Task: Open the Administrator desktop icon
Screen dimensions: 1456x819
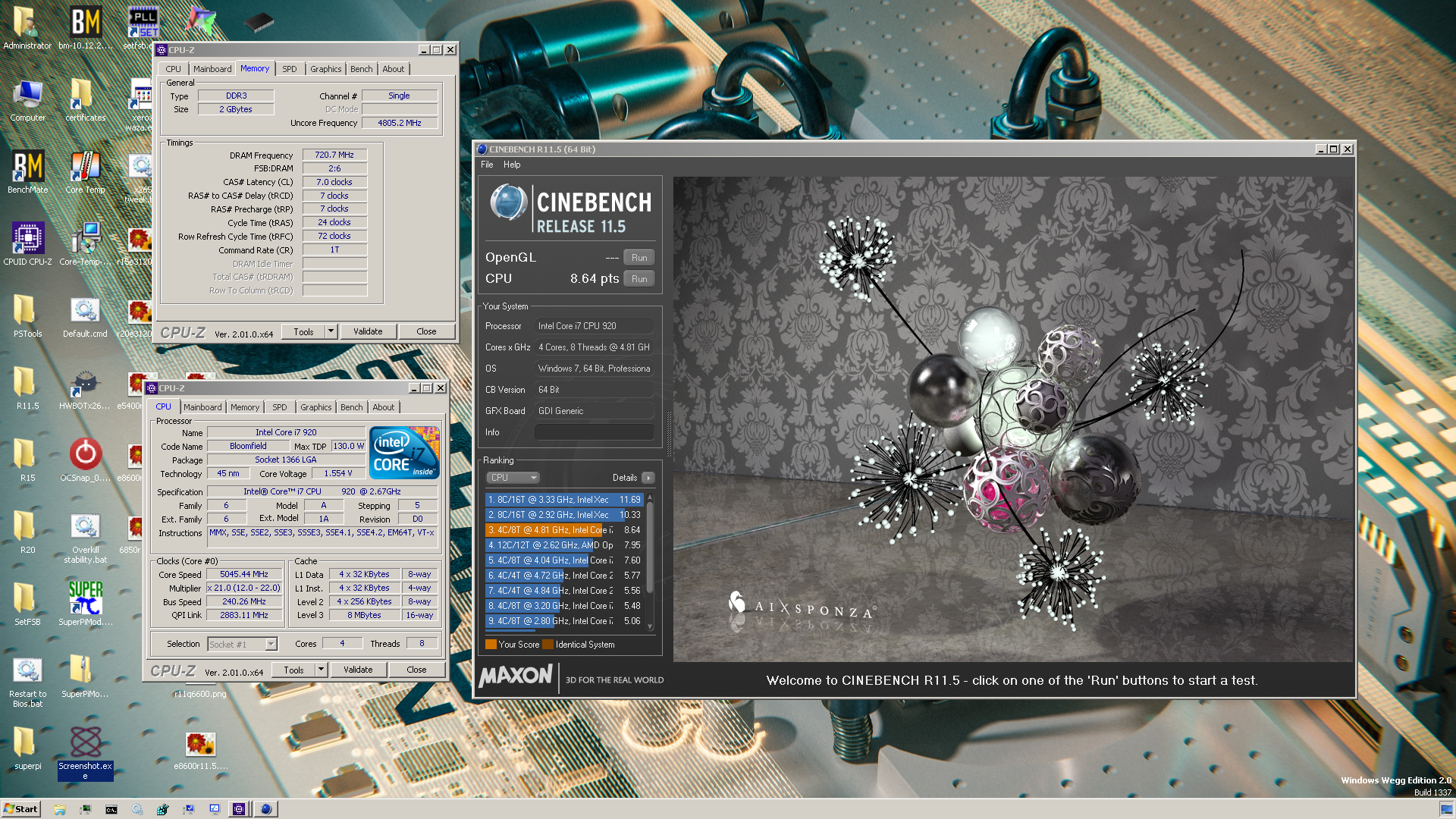Action: click(x=27, y=28)
